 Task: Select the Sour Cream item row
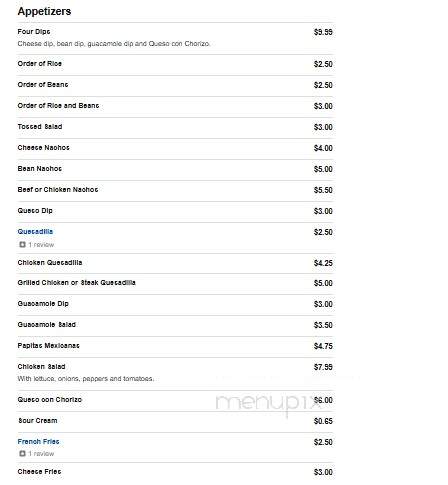coord(175,421)
